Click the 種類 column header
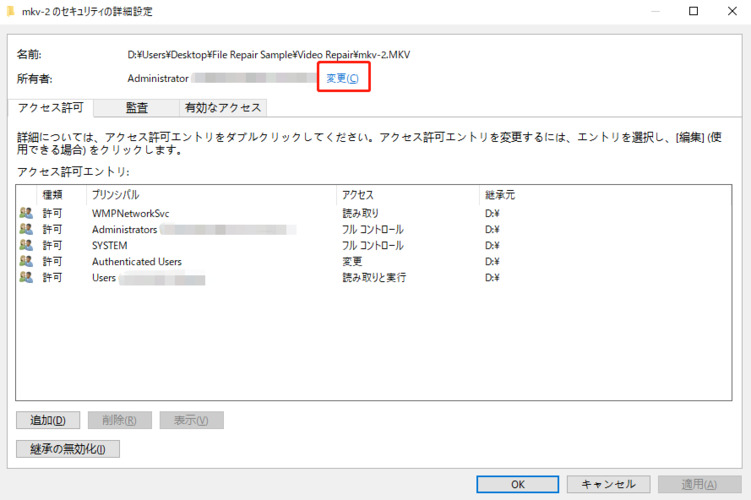 (x=61, y=195)
